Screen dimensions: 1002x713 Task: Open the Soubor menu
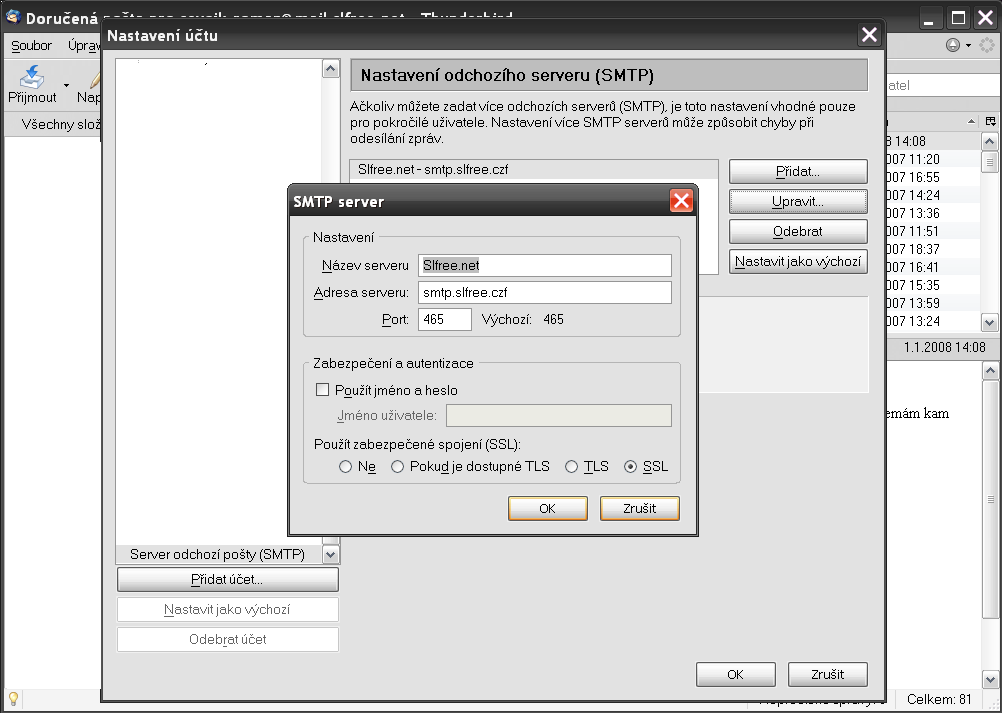[32, 46]
